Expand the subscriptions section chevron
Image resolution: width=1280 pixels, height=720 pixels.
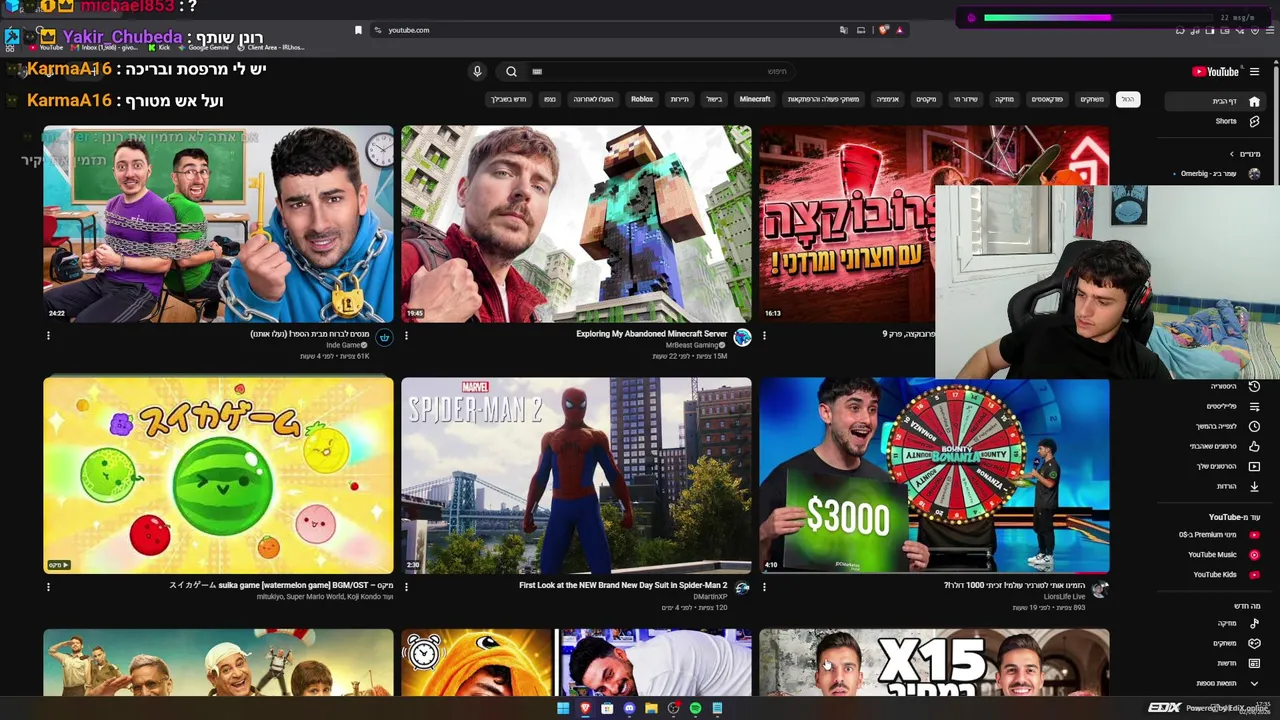(x=1232, y=154)
